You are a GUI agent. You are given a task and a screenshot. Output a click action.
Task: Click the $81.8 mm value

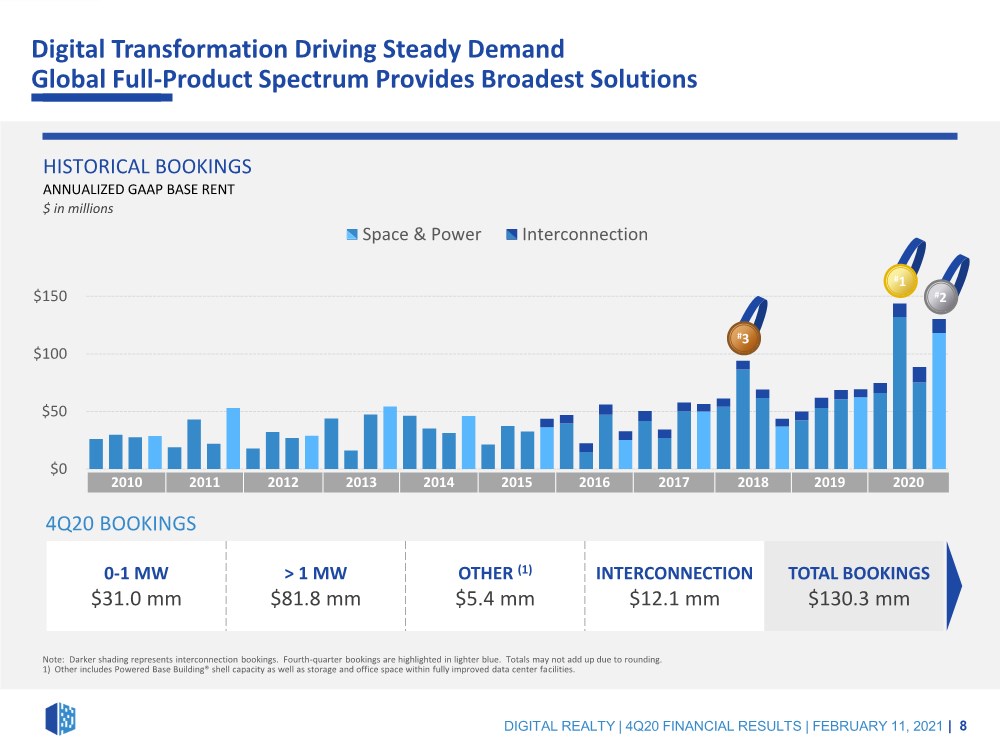coord(315,599)
